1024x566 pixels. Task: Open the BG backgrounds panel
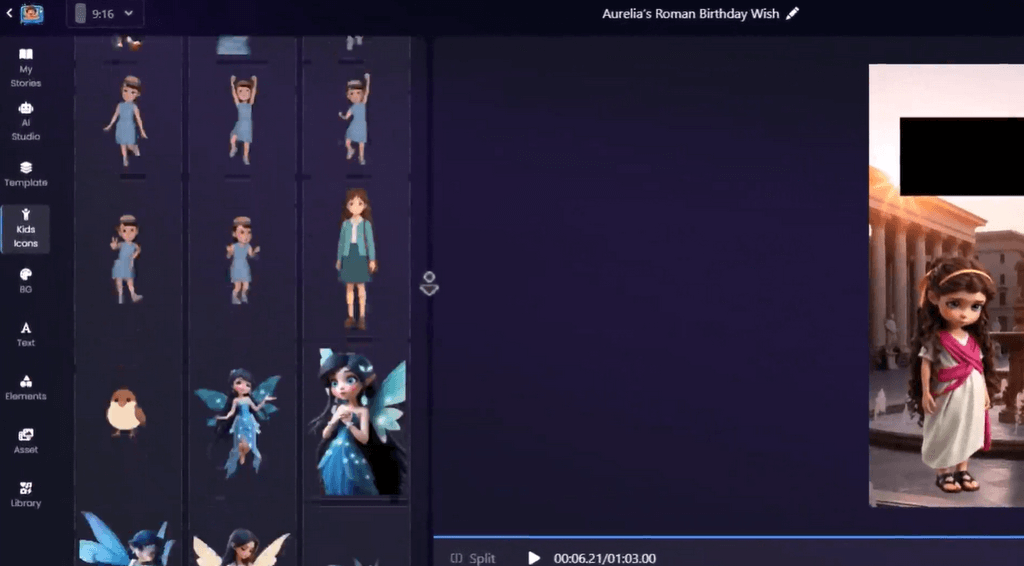coord(25,281)
